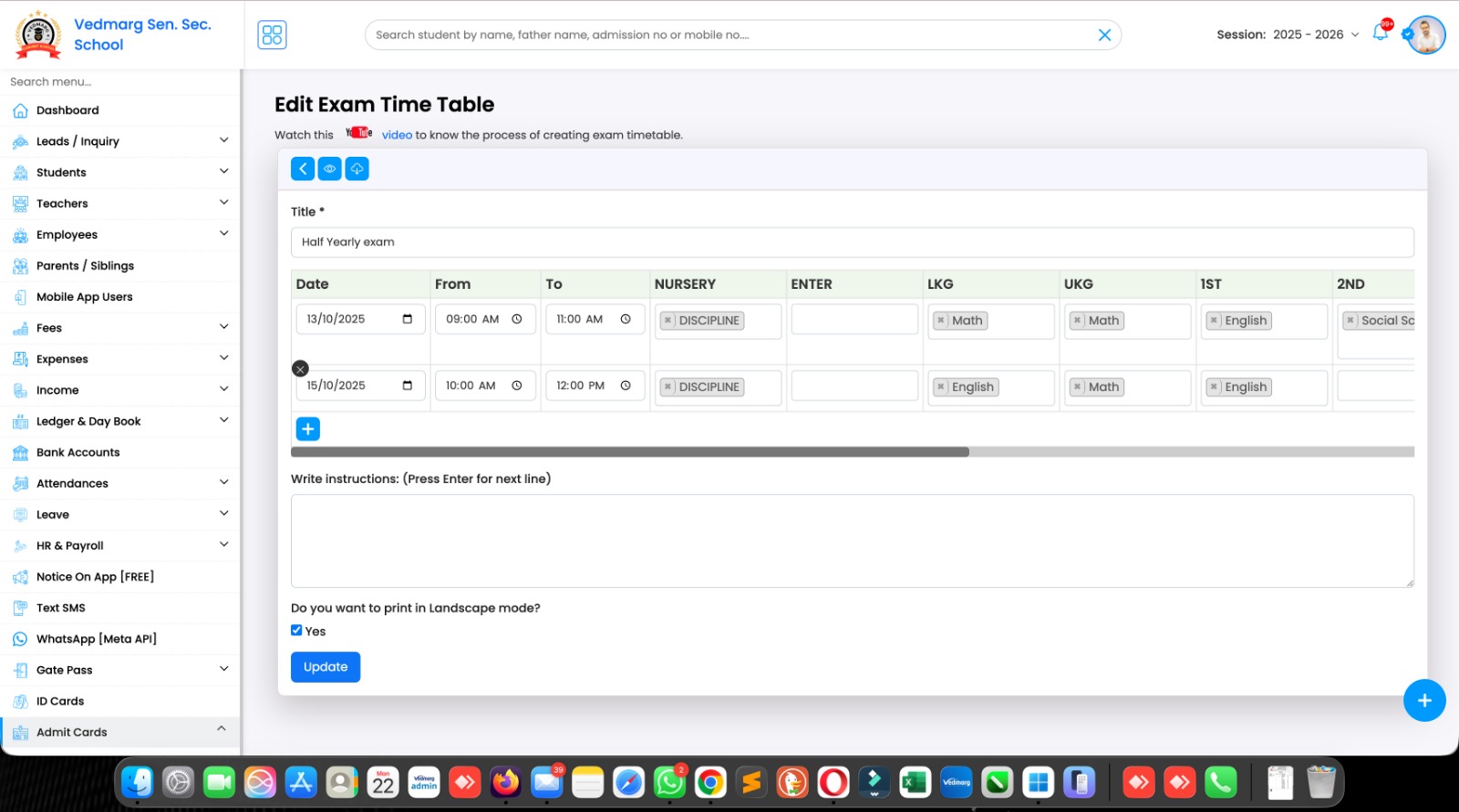Click the YouTube icon near video link

pos(358,133)
